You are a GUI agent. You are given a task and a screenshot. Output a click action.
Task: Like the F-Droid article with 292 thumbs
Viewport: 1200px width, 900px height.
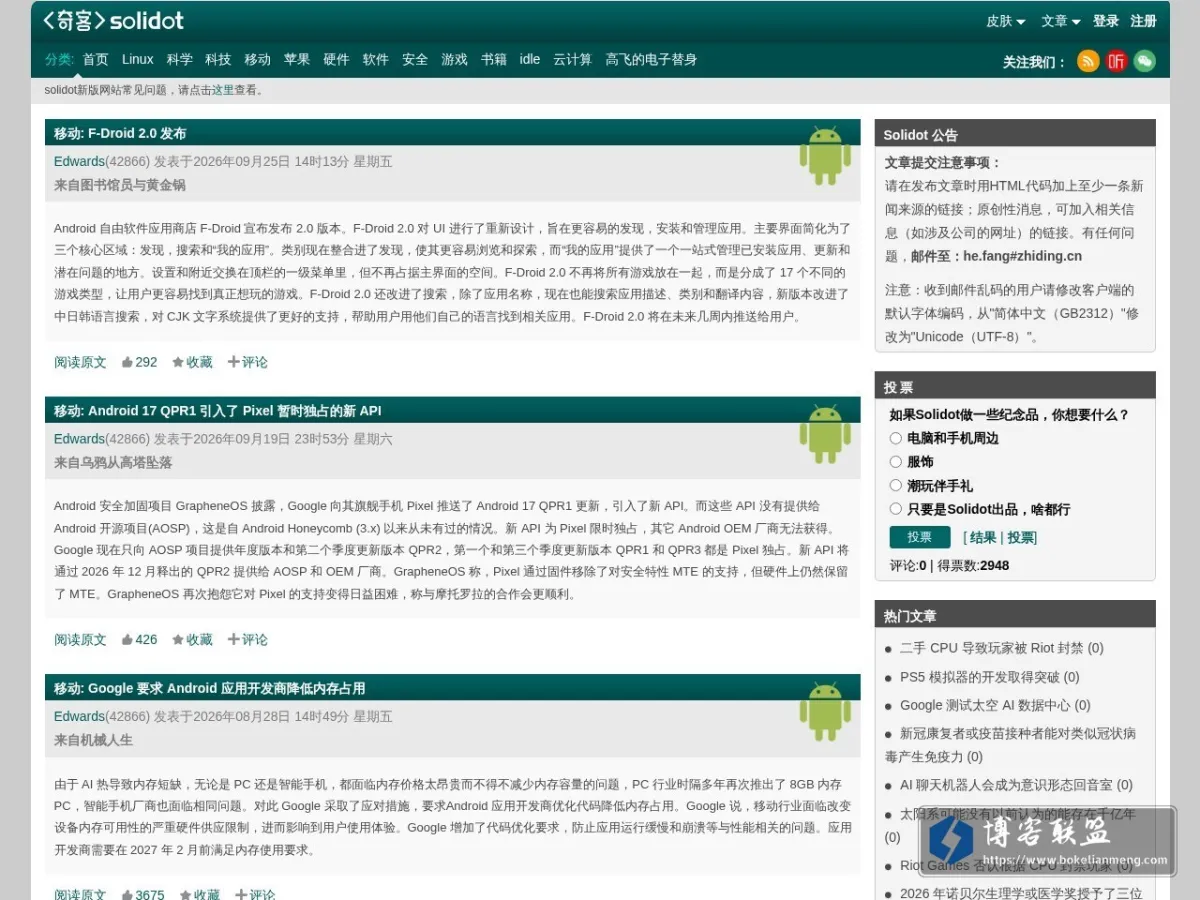(x=139, y=362)
